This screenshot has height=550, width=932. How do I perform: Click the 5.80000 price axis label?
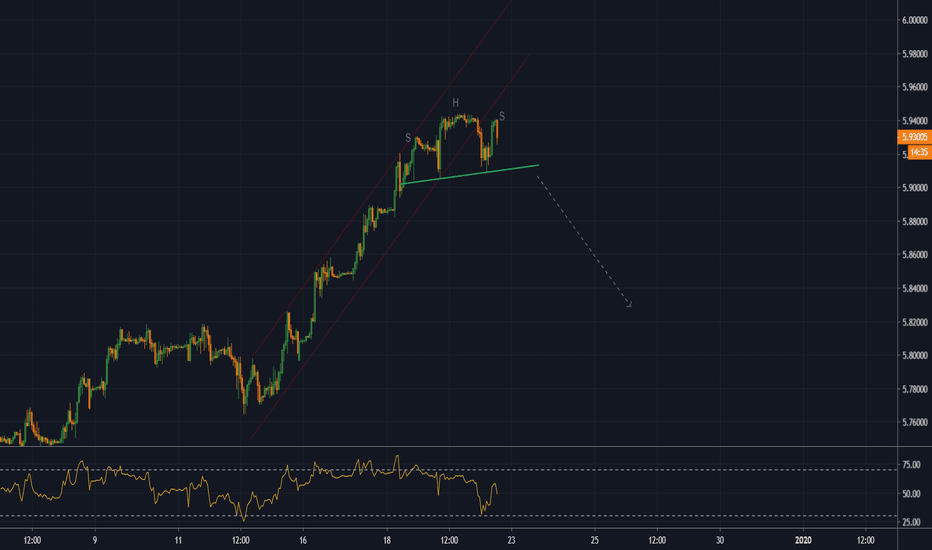point(912,356)
